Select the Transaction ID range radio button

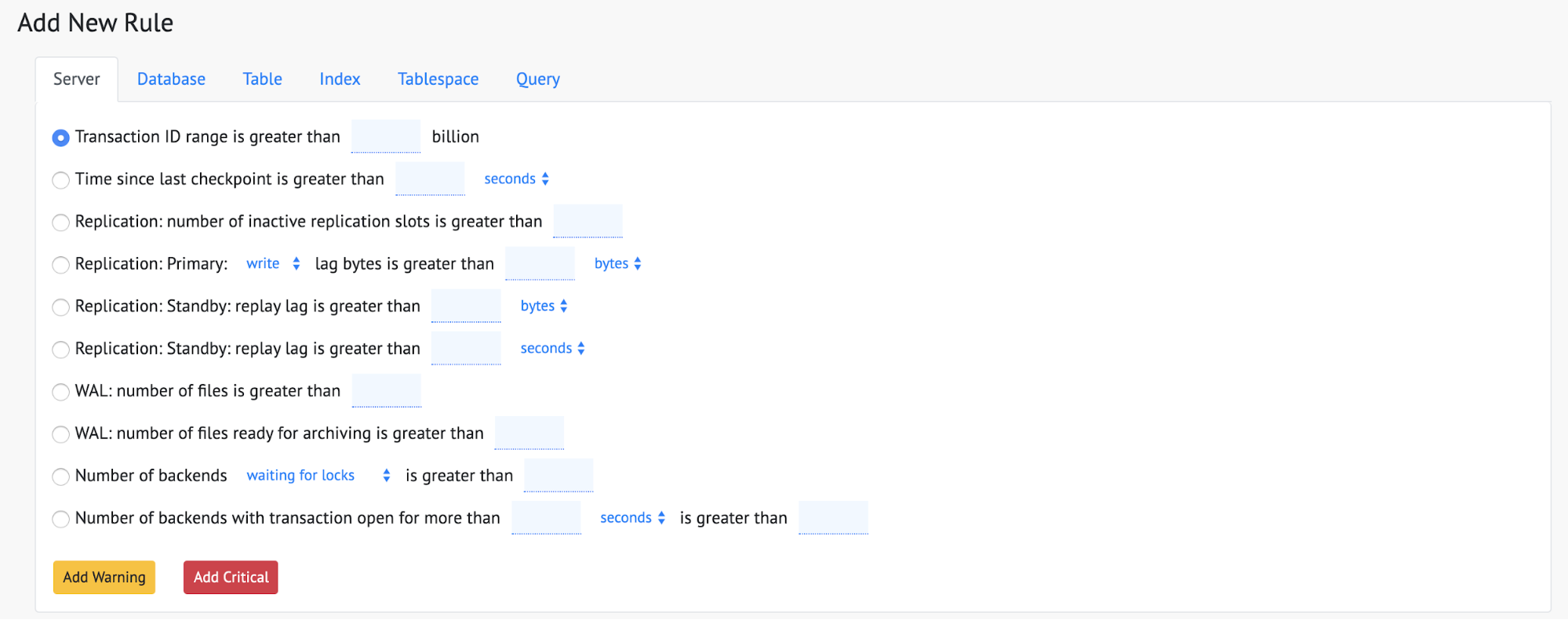tap(60, 138)
